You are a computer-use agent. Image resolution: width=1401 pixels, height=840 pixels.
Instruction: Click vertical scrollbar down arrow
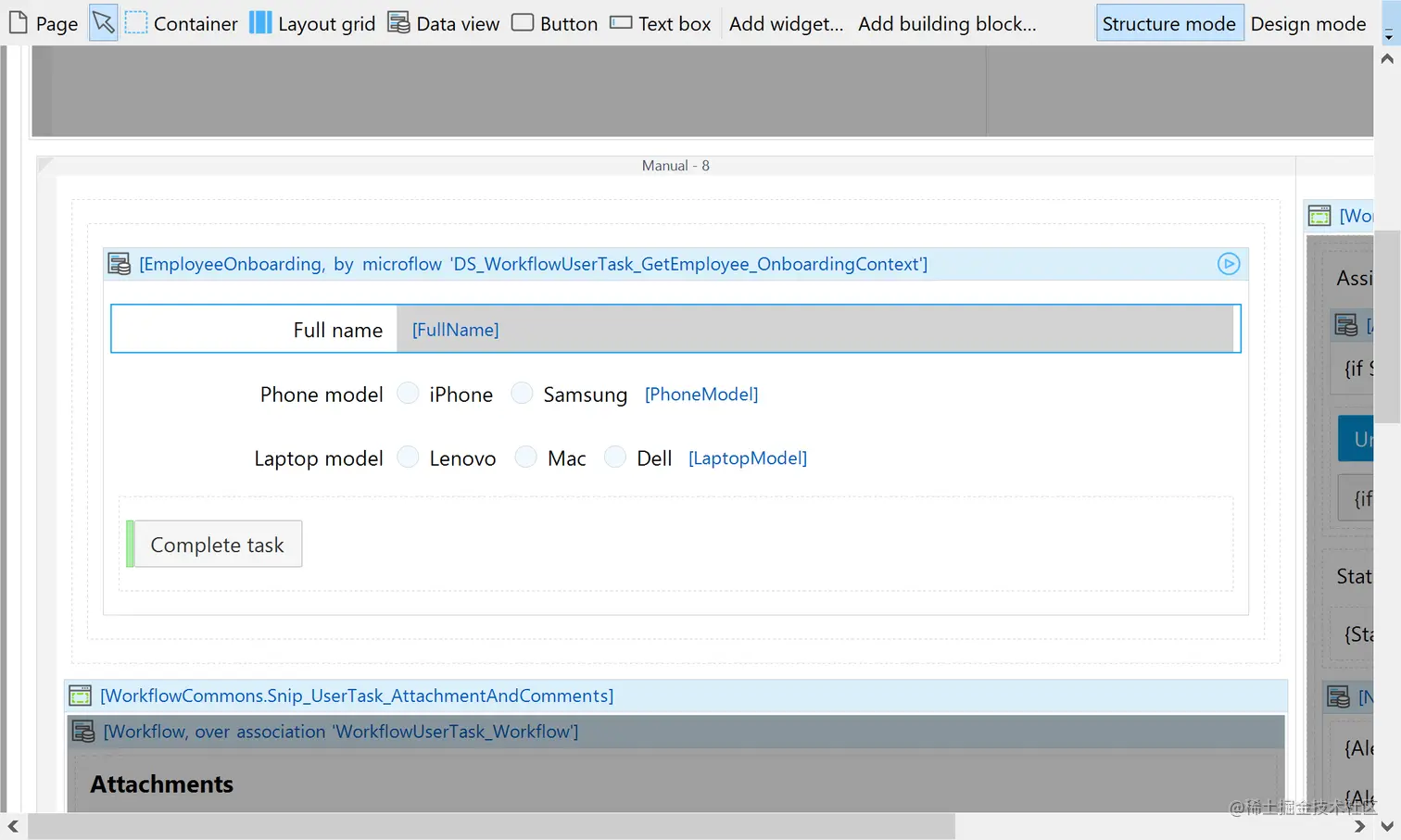click(1387, 826)
